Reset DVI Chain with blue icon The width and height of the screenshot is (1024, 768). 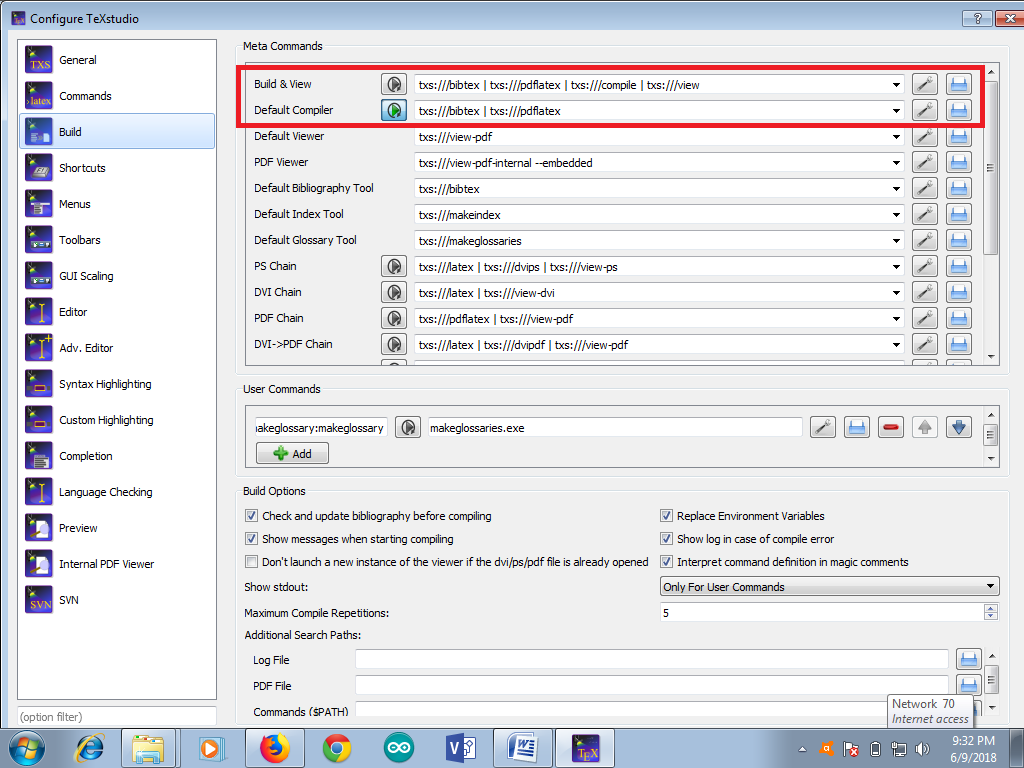coord(959,293)
